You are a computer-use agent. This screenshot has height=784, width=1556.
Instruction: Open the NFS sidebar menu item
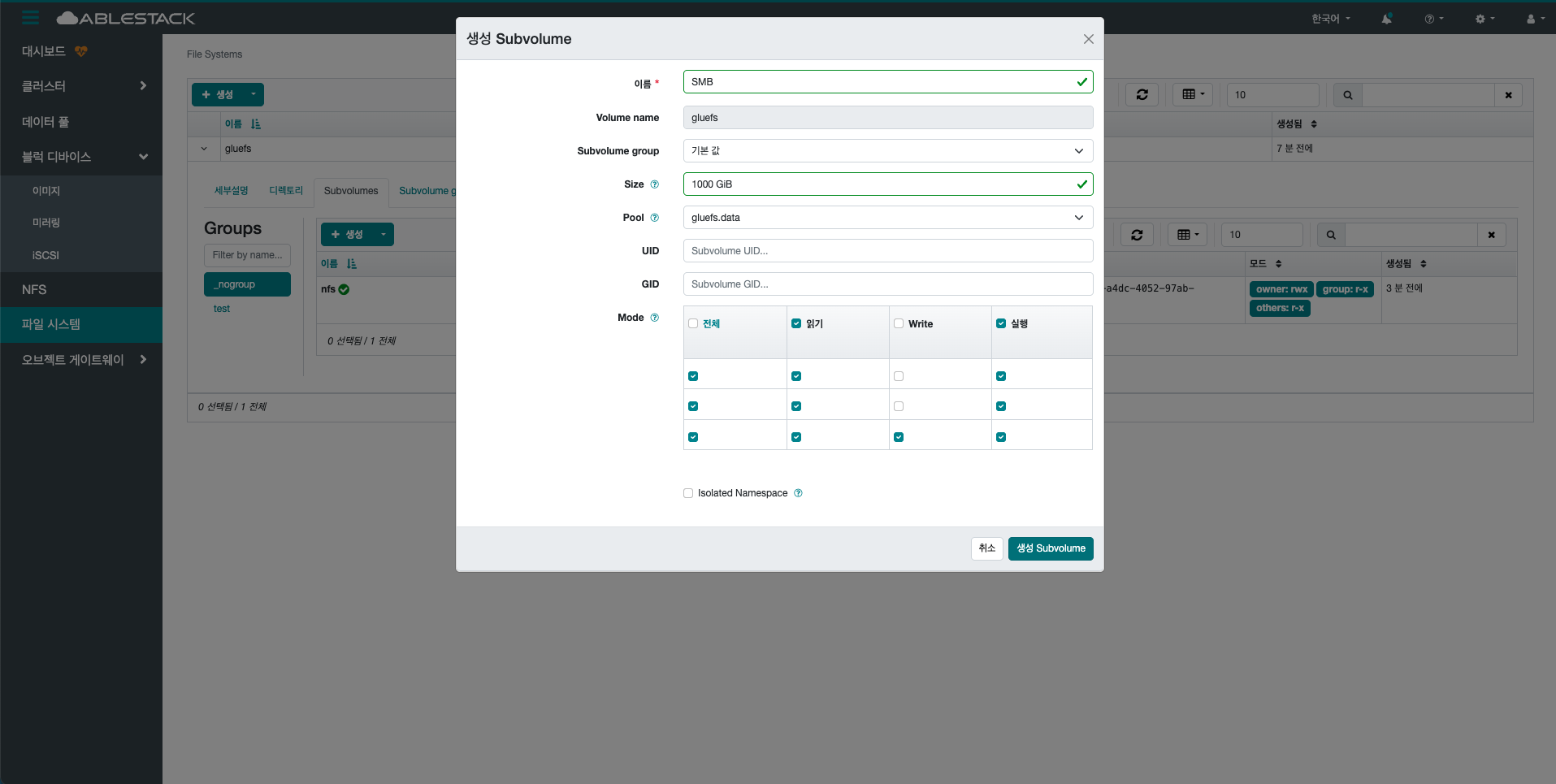pyautogui.click(x=34, y=289)
